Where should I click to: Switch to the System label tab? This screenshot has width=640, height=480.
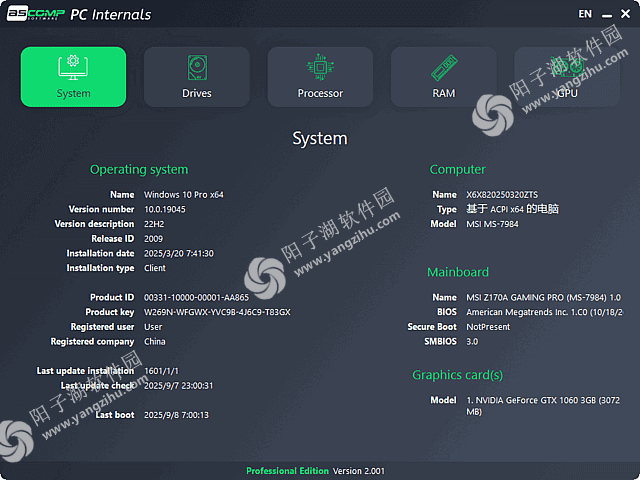(x=73, y=93)
